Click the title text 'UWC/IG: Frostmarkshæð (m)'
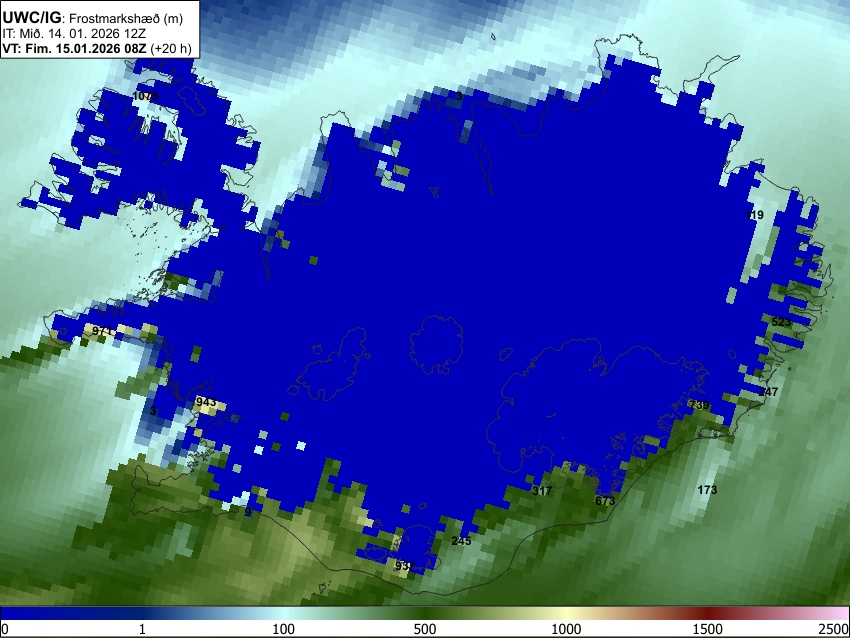This screenshot has height=638, width=850. pos(93,18)
